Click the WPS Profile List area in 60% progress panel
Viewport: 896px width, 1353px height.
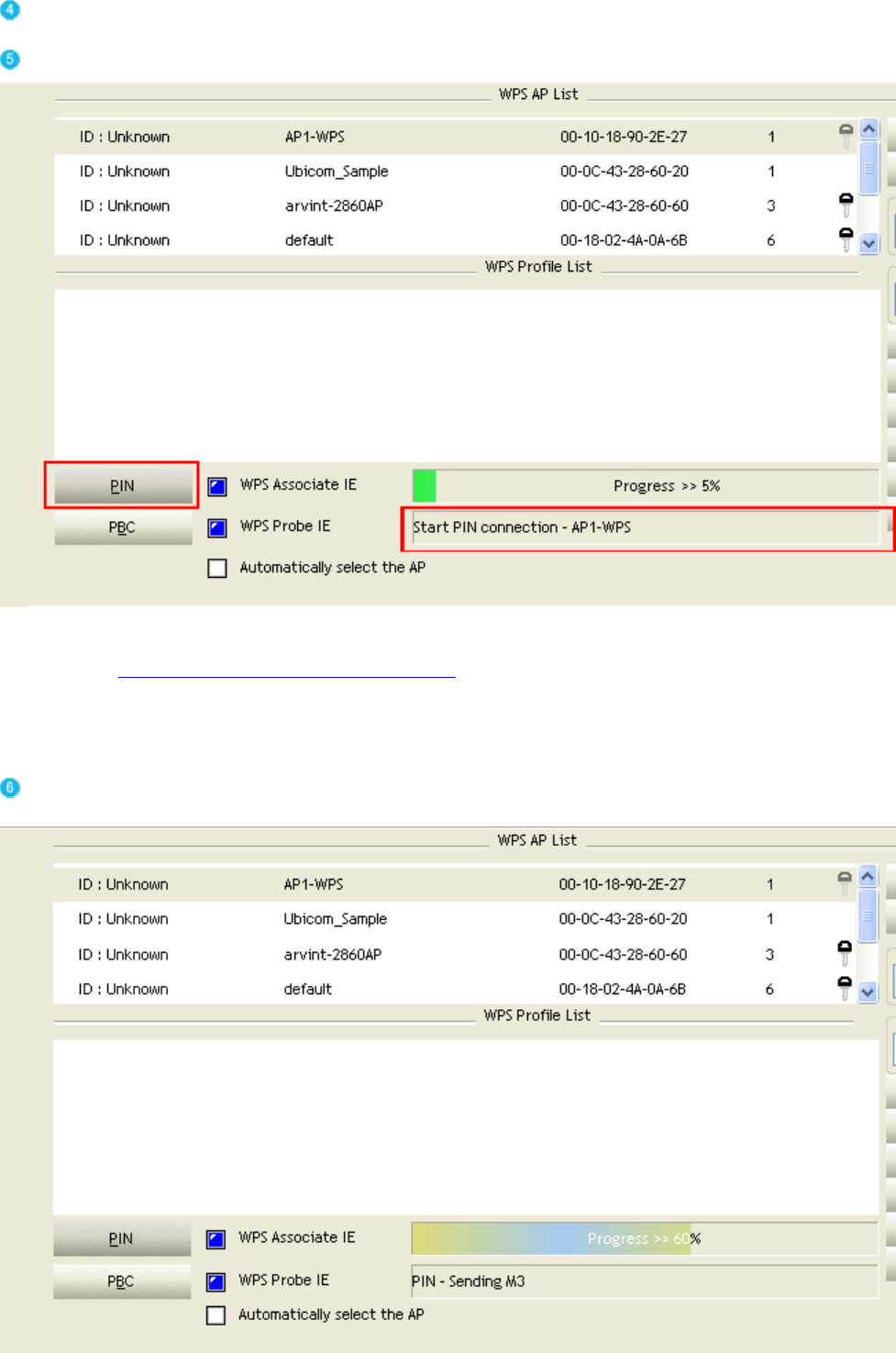point(466,1127)
